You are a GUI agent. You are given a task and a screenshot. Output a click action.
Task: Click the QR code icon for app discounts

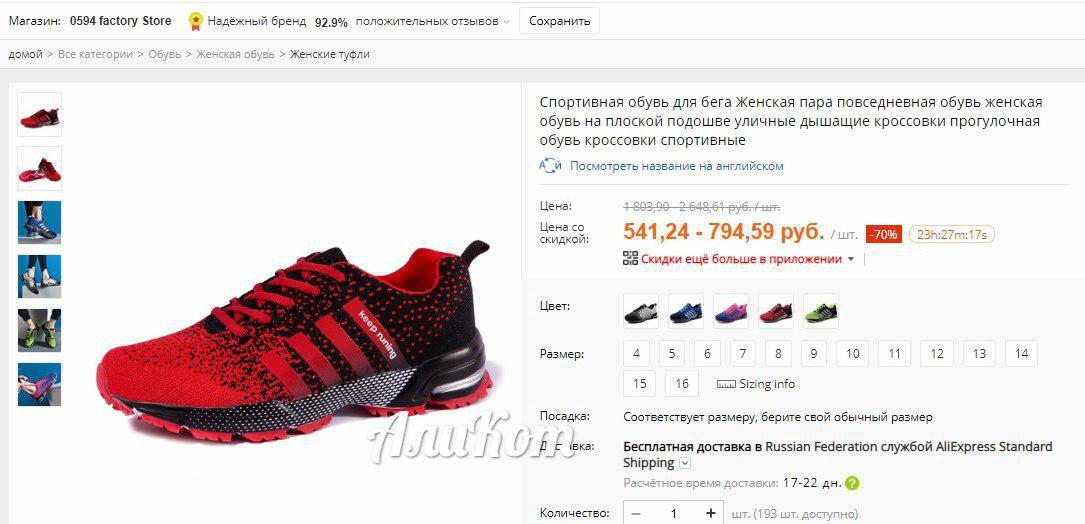point(630,259)
